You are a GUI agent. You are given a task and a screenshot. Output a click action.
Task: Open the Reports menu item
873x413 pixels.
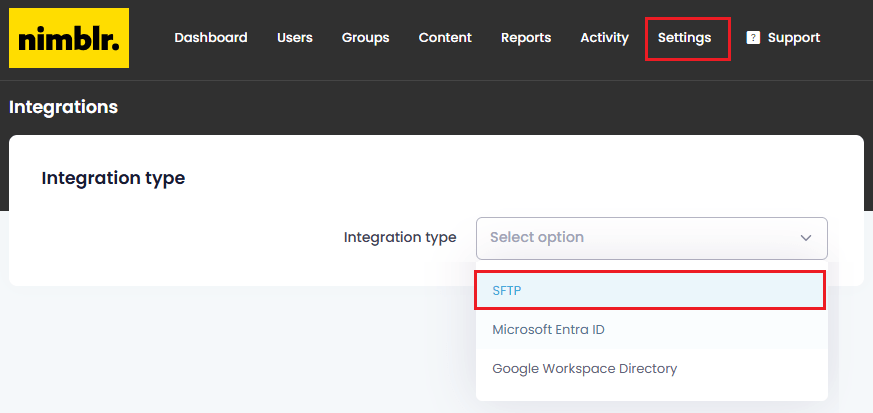click(526, 38)
